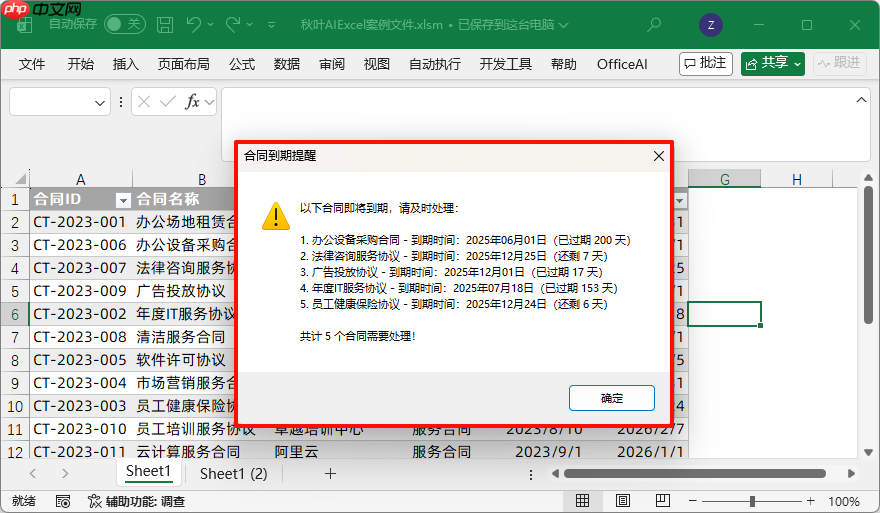Open the 自动执行 ribbon tab
The image size is (880, 513).
point(435,64)
